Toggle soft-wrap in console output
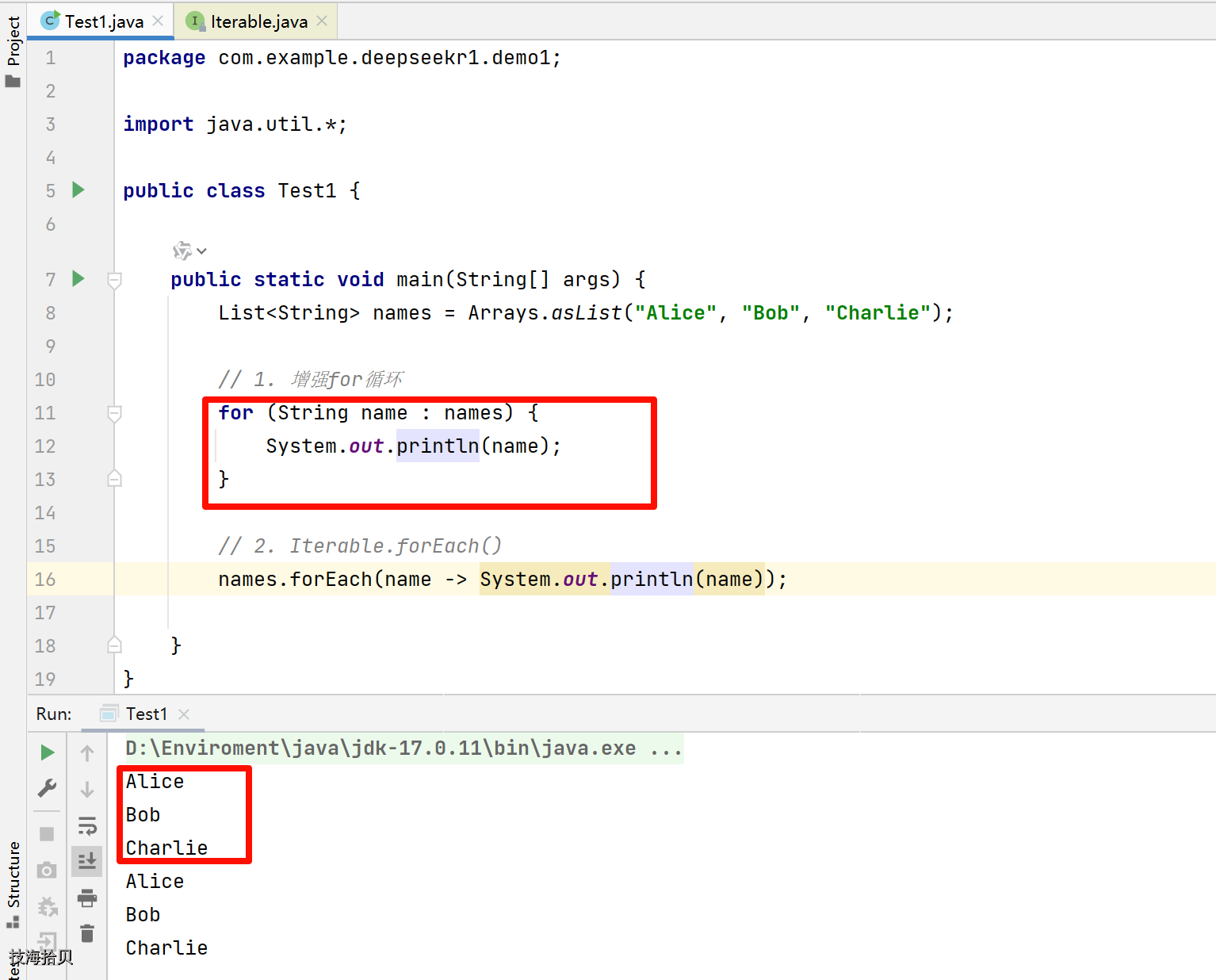This screenshot has width=1216, height=980. point(87,826)
